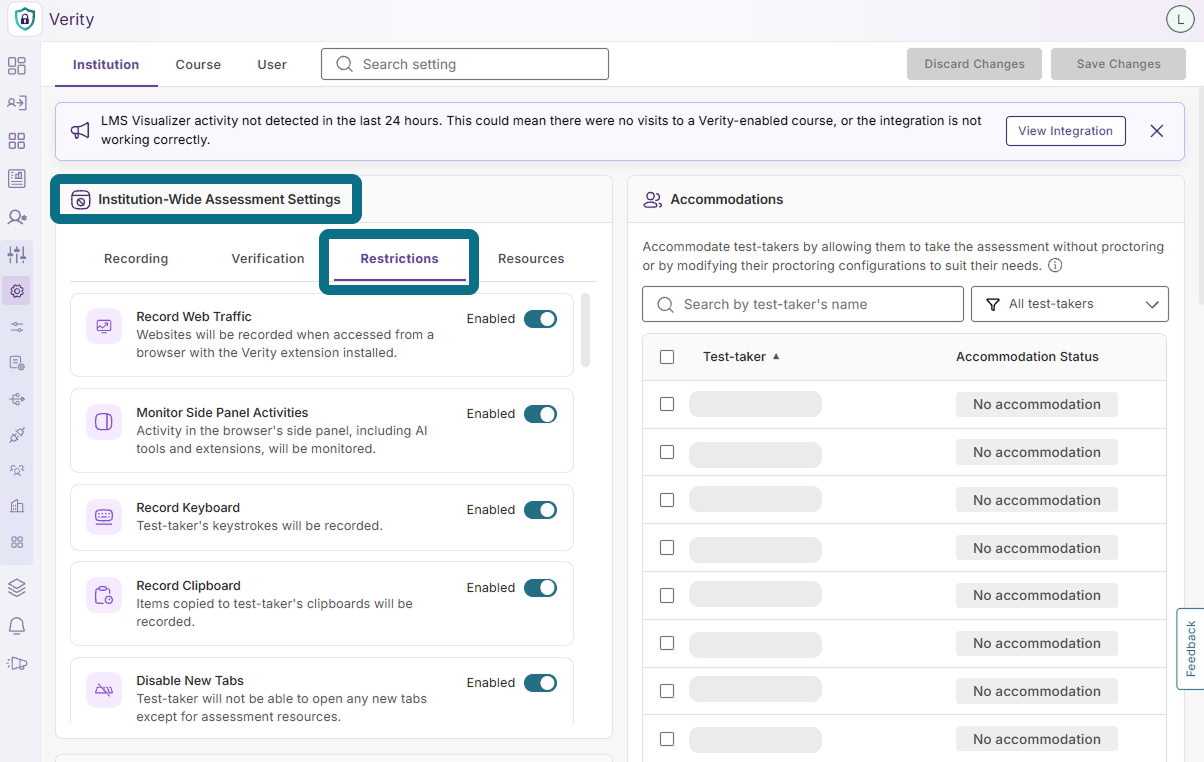
Task: Switch to the Institution tab
Action: (106, 64)
